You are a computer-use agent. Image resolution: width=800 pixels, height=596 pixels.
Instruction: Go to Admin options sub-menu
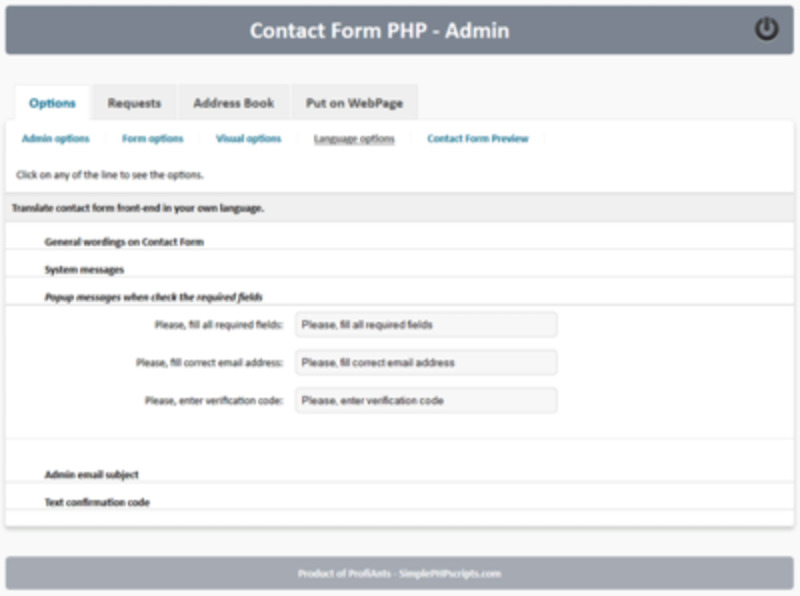click(x=56, y=139)
